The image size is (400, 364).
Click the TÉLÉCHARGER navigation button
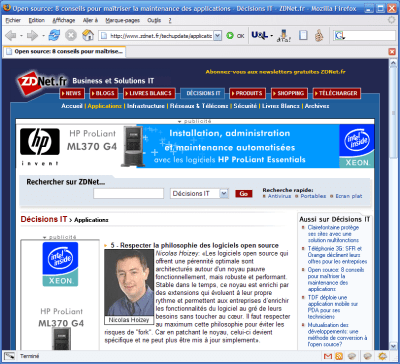click(x=337, y=93)
